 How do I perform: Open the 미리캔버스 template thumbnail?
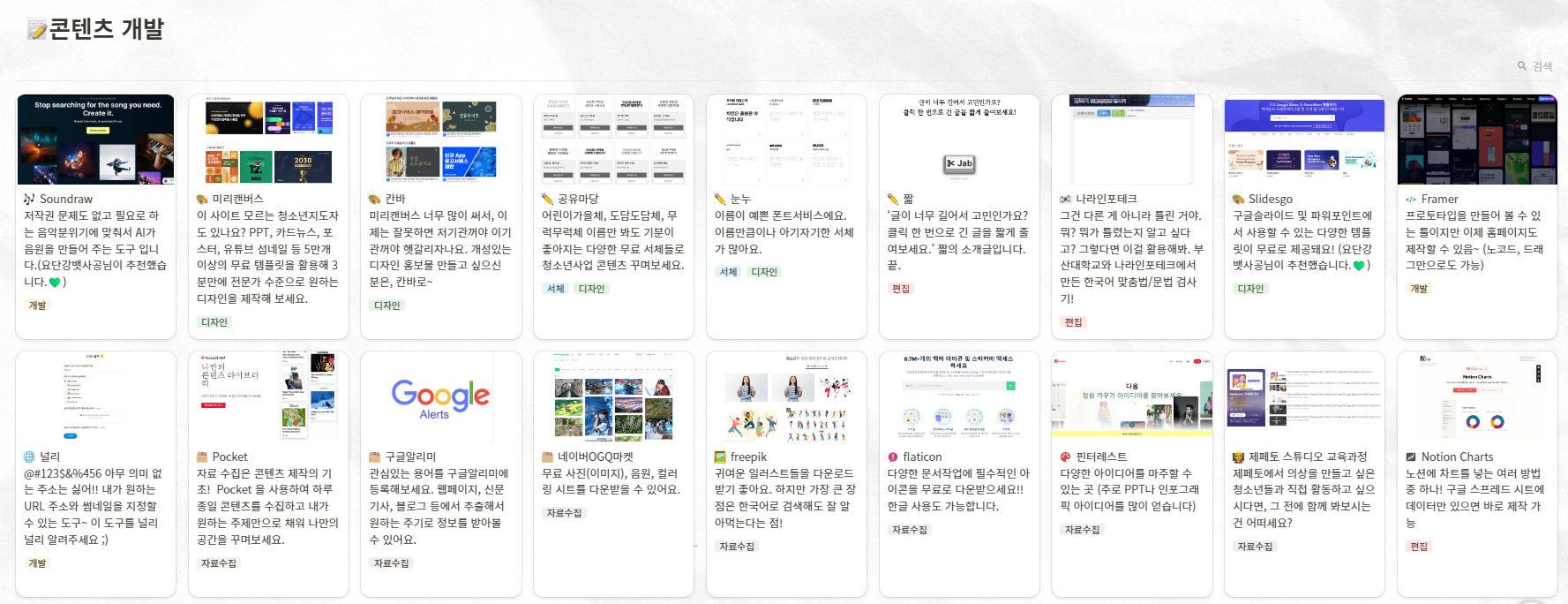pos(268,140)
